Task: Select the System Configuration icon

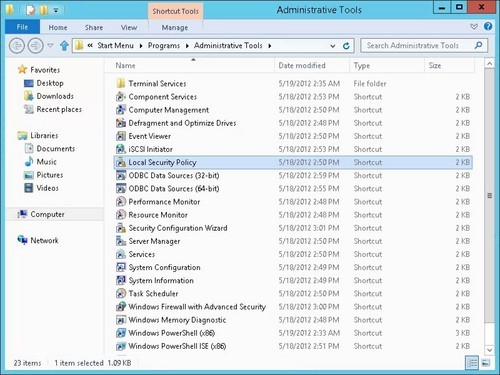Action: pos(121,267)
